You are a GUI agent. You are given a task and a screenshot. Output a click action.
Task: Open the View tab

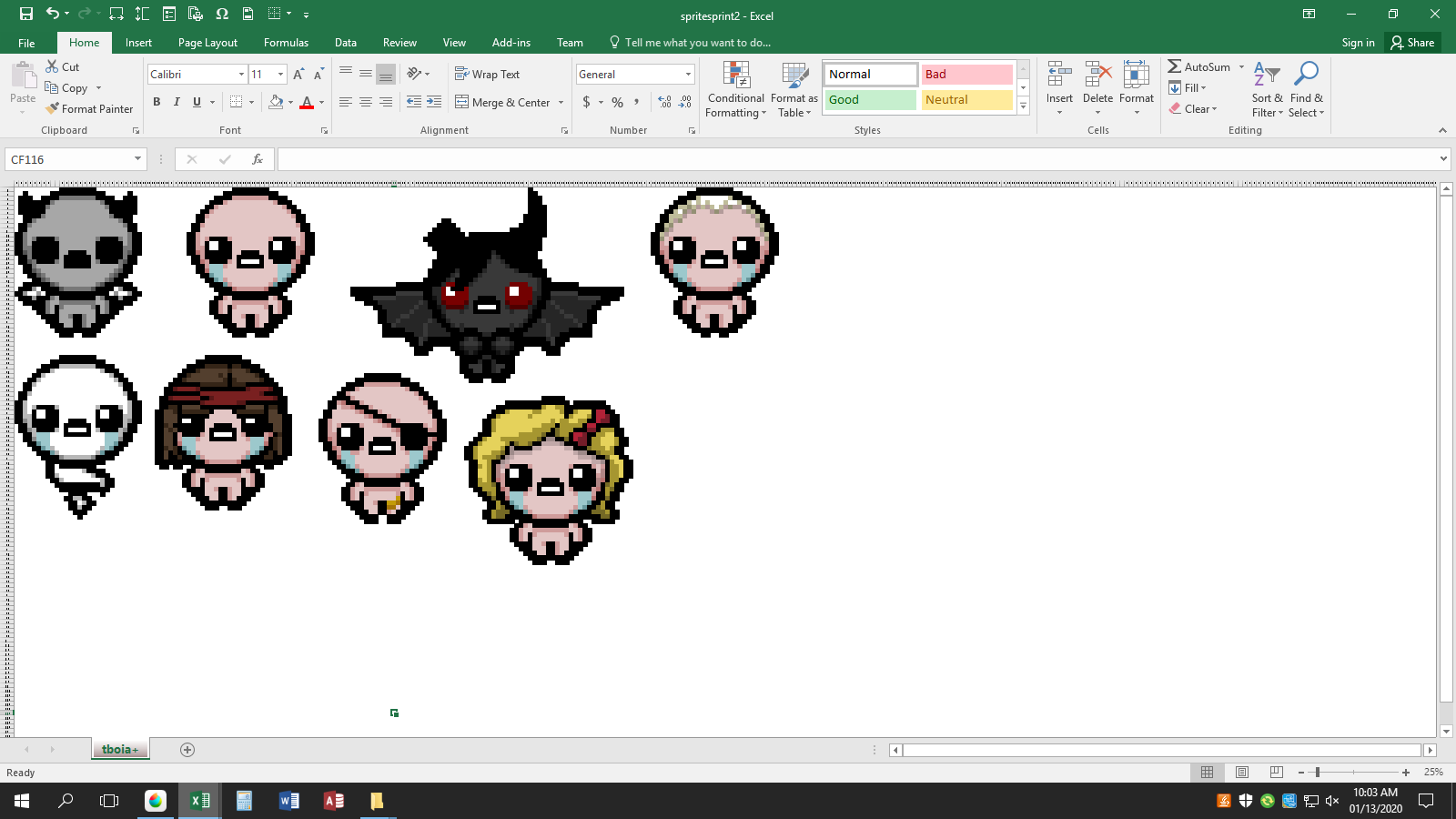pyautogui.click(x=454, y=43)
